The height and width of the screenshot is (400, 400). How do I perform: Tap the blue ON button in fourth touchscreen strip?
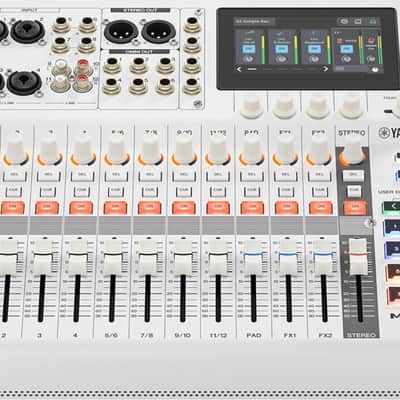coord(347,49)
